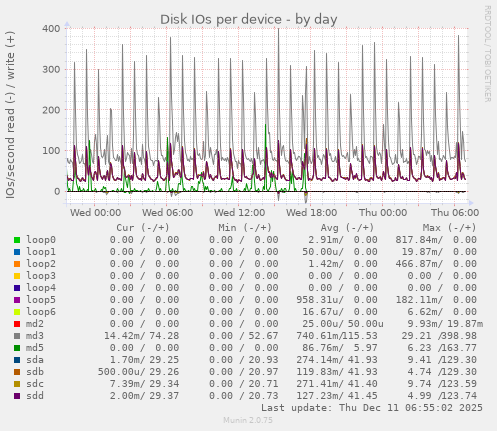Click the 'loop6' legend label
Screen dimensions: 497x431
click(x=41, y=312)
